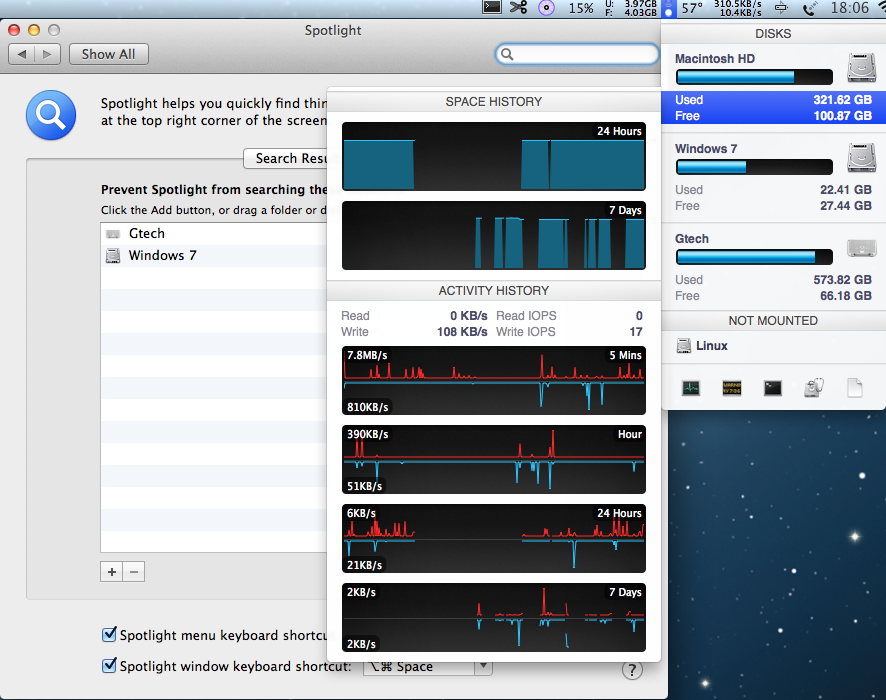Screen dimensions: 886x700
Task: Click the Linux not mounted entry
Action: [x=711, y=346]
